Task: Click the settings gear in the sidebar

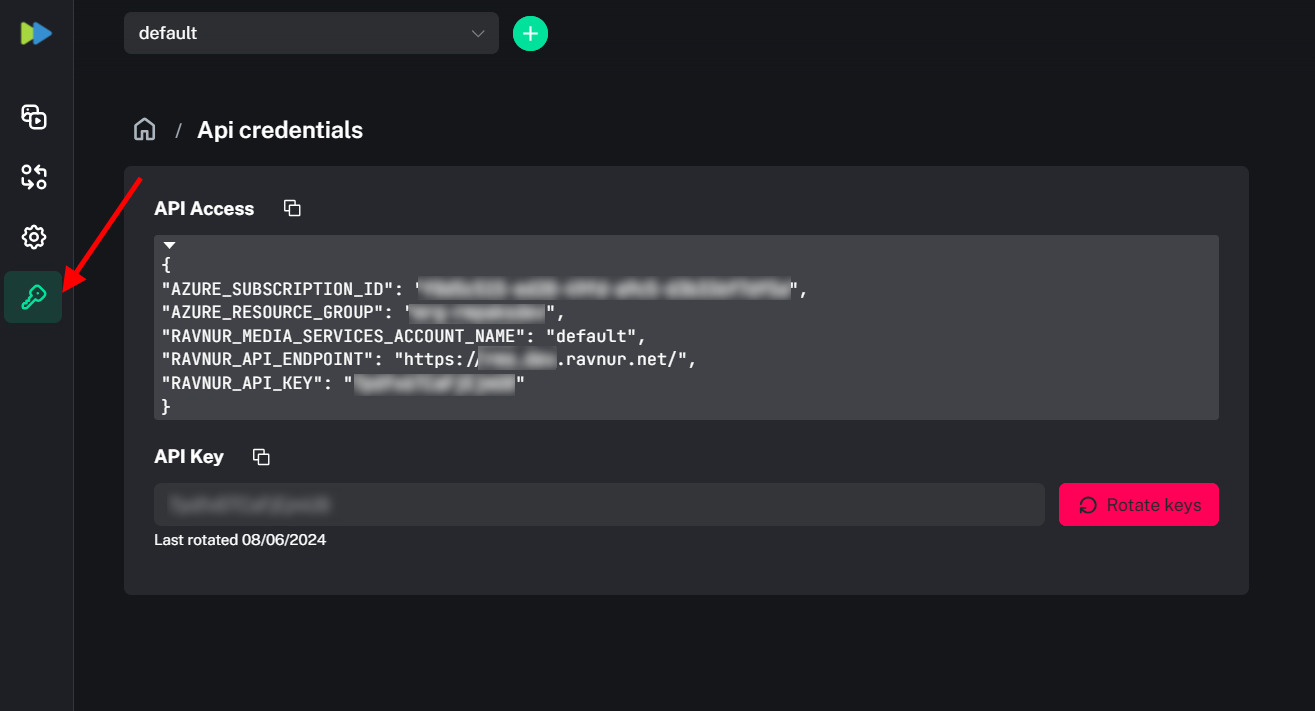Action: pos(33,237)
